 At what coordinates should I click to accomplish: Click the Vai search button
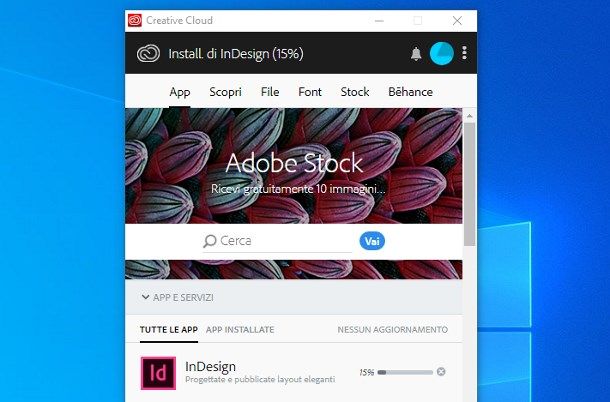tap(372, 241)
